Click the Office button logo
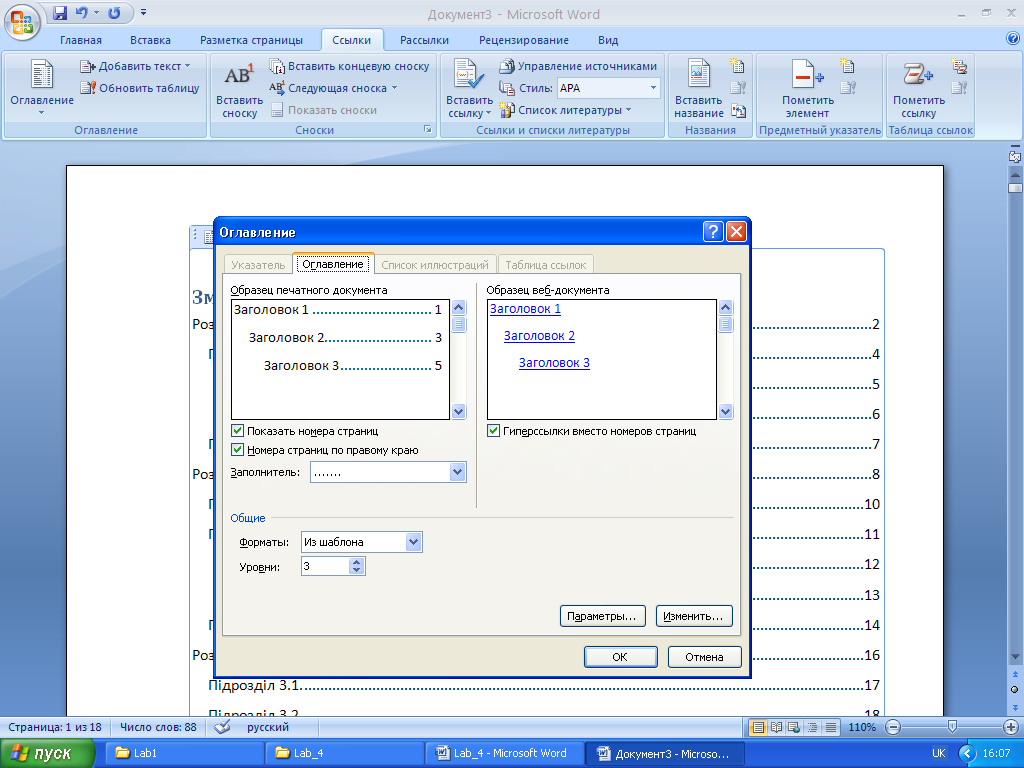This screenshot has height=768, width=1024. click(22, 22)
